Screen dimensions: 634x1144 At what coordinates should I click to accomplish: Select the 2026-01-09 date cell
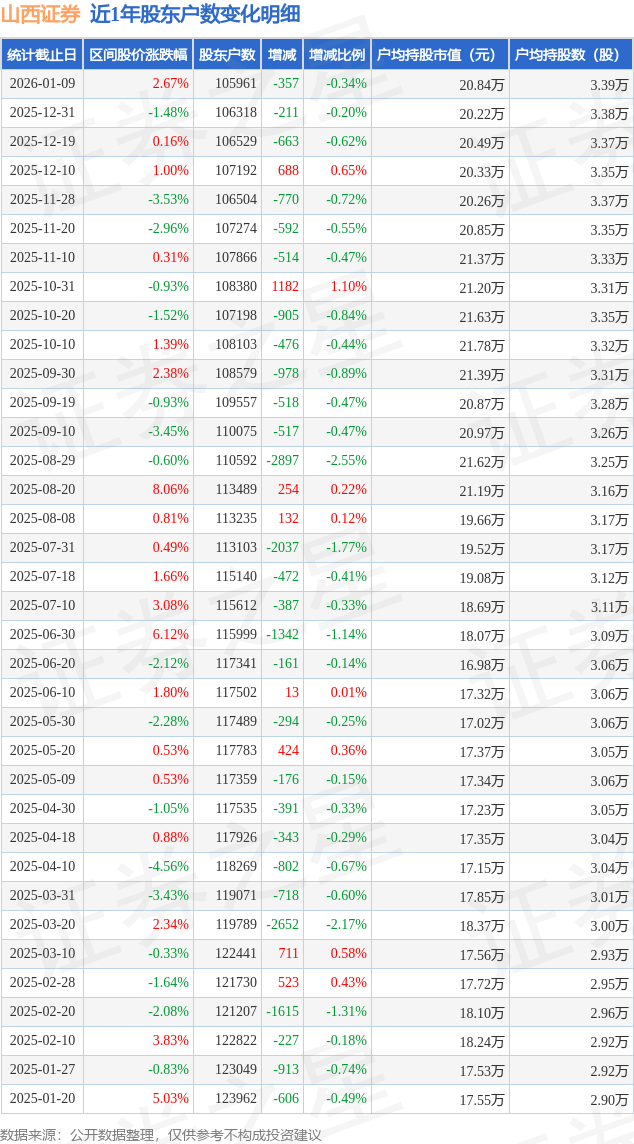pos(42,84)
